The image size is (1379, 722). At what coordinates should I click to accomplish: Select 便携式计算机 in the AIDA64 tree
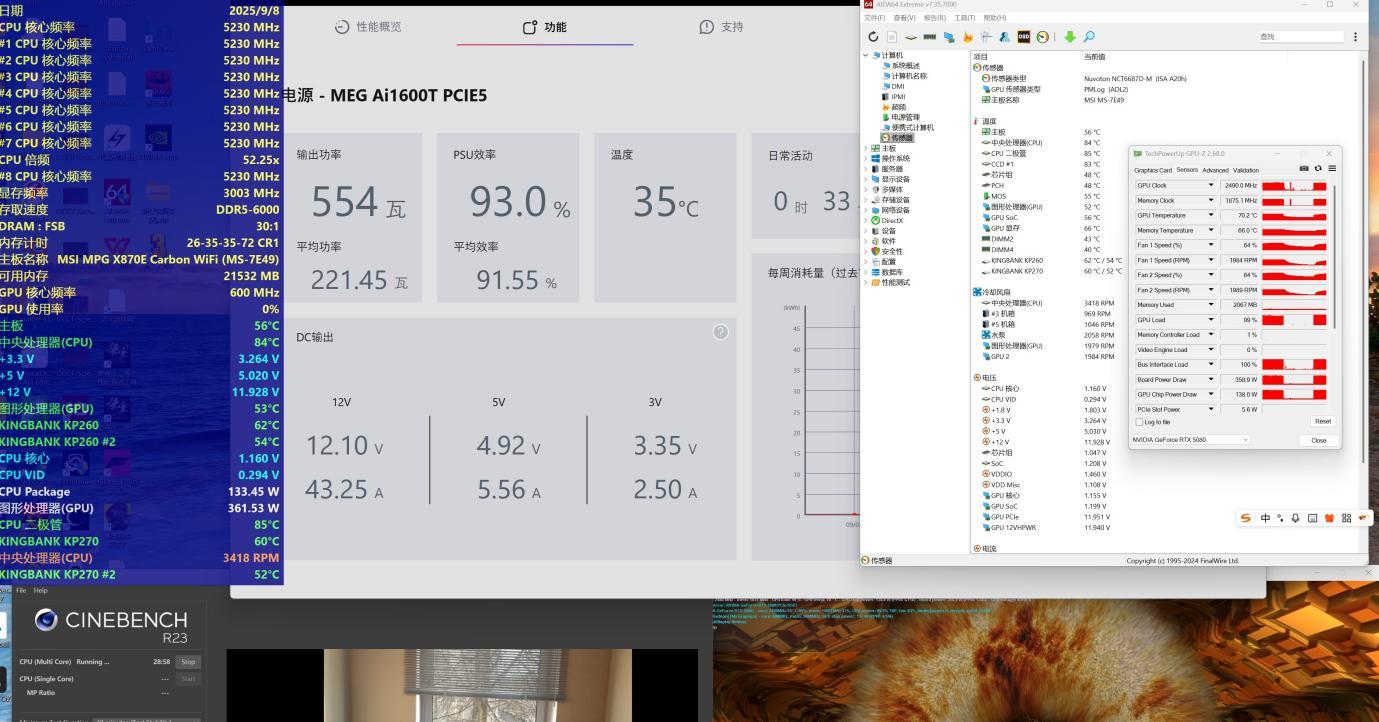click(x=908, y=128)
